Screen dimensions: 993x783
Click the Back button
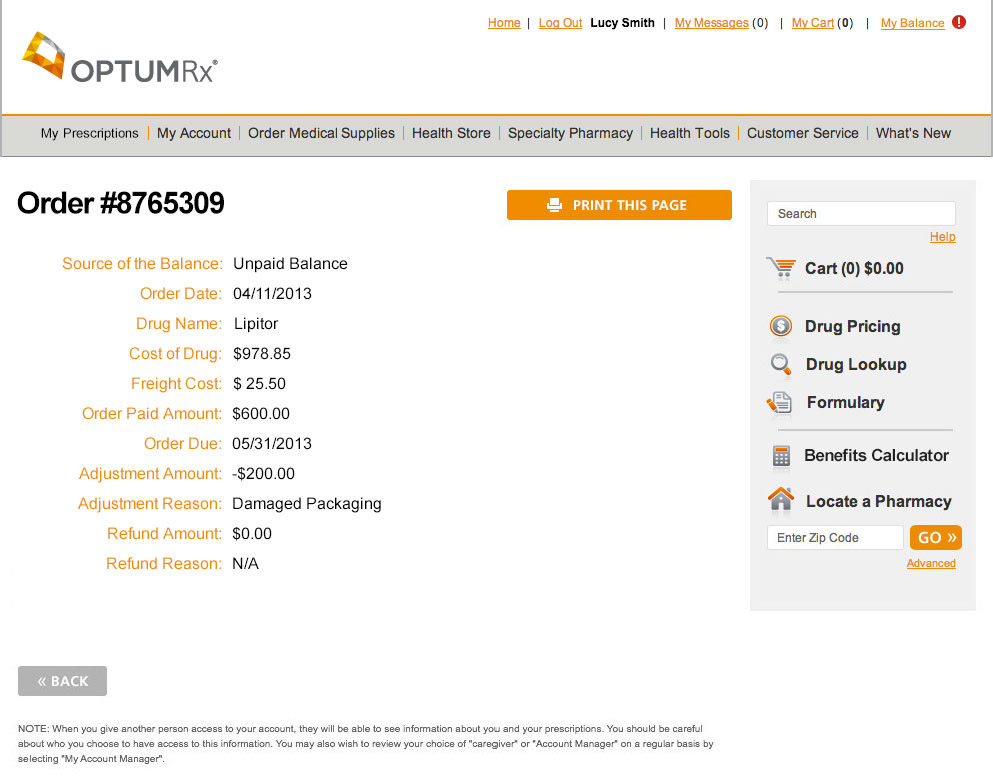[62, 681]
